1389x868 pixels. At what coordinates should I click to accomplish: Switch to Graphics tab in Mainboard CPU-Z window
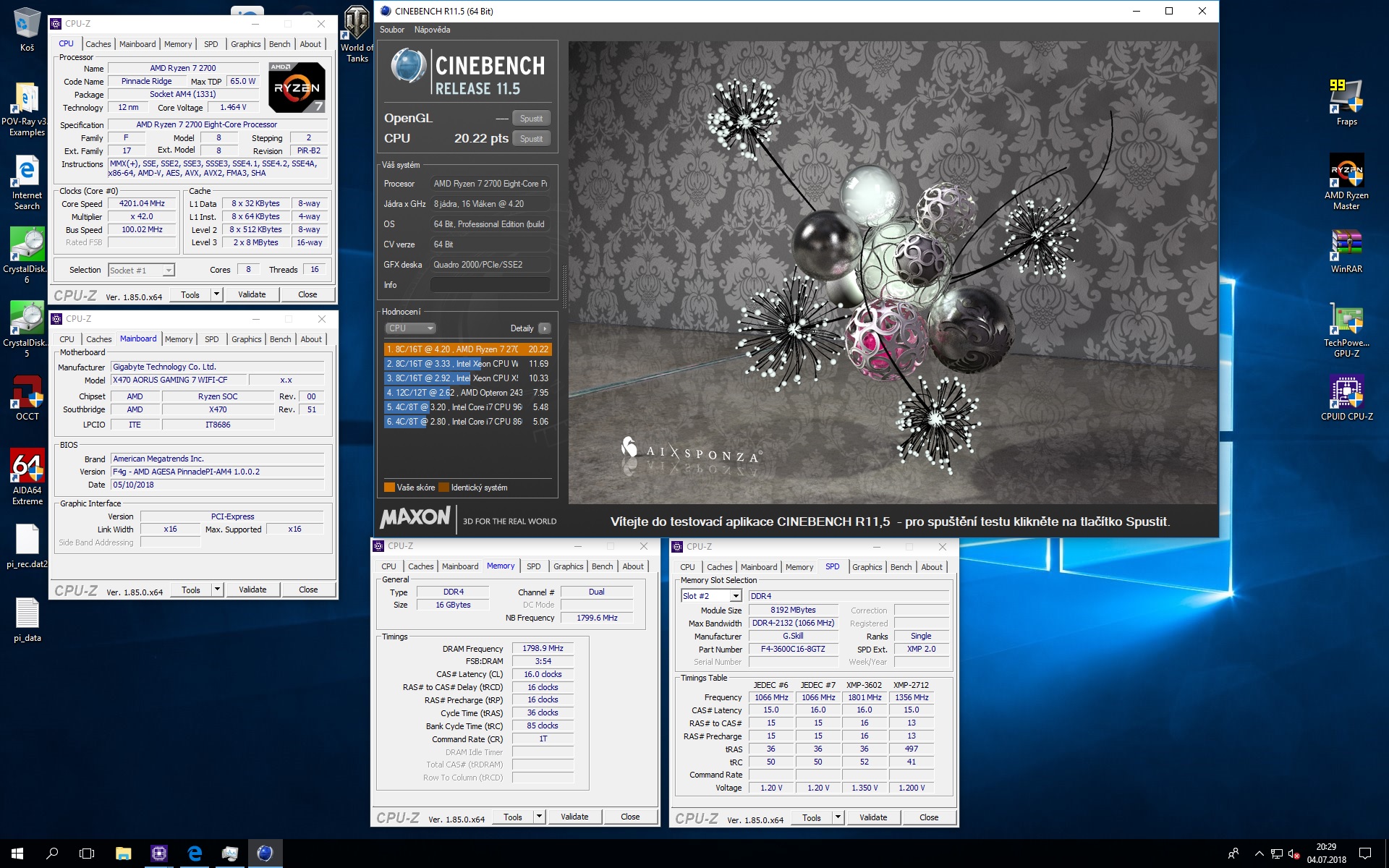247,339
